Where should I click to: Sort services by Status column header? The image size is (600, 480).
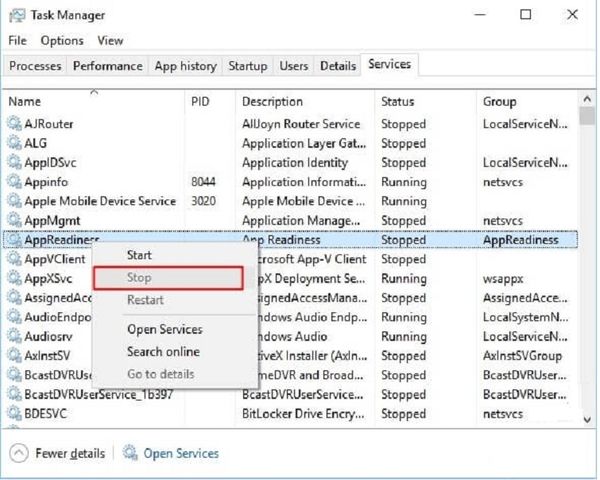click(x=397, y=102)
